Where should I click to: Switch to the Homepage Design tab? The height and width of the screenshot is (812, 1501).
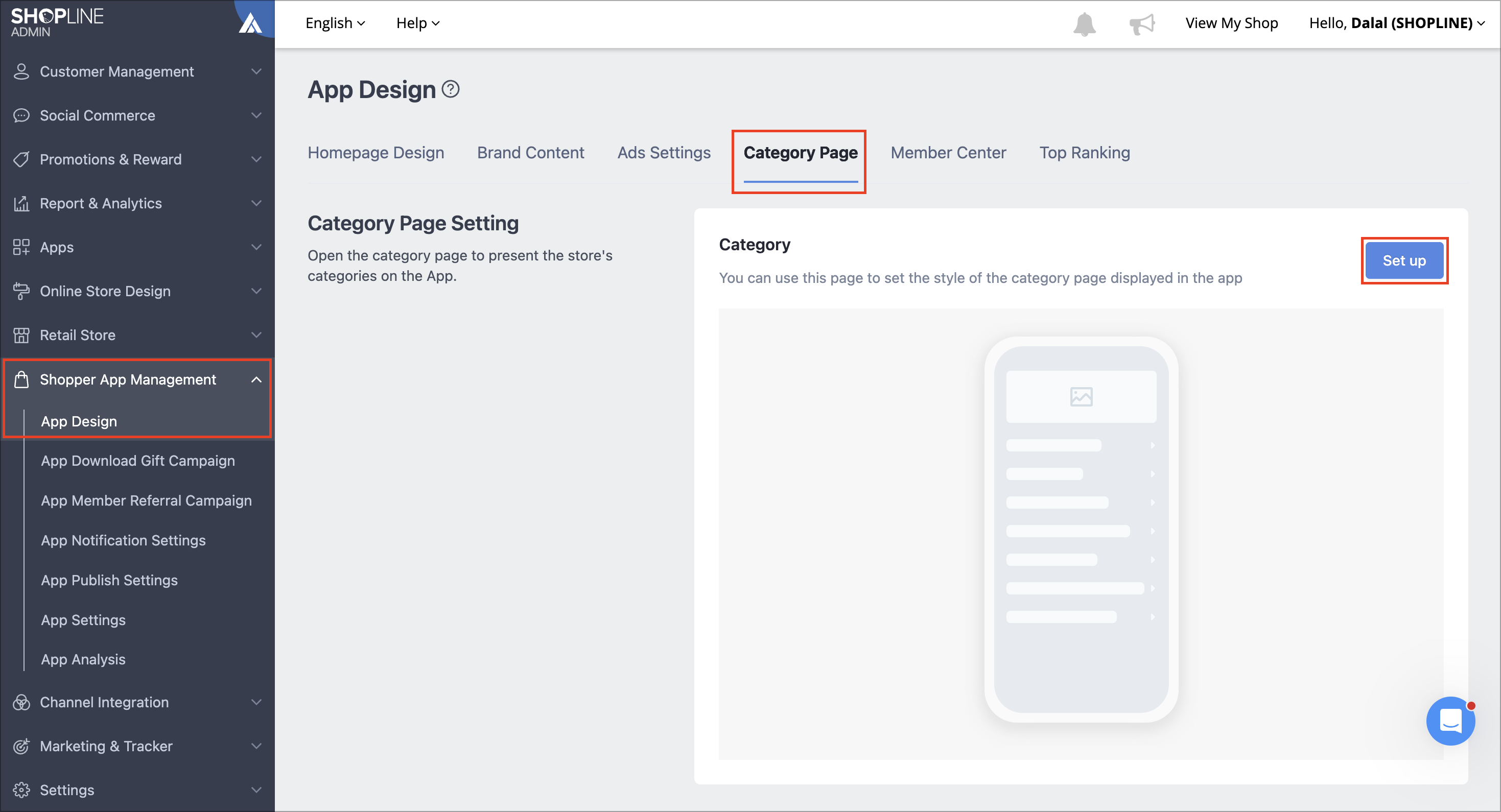[376, 153]
